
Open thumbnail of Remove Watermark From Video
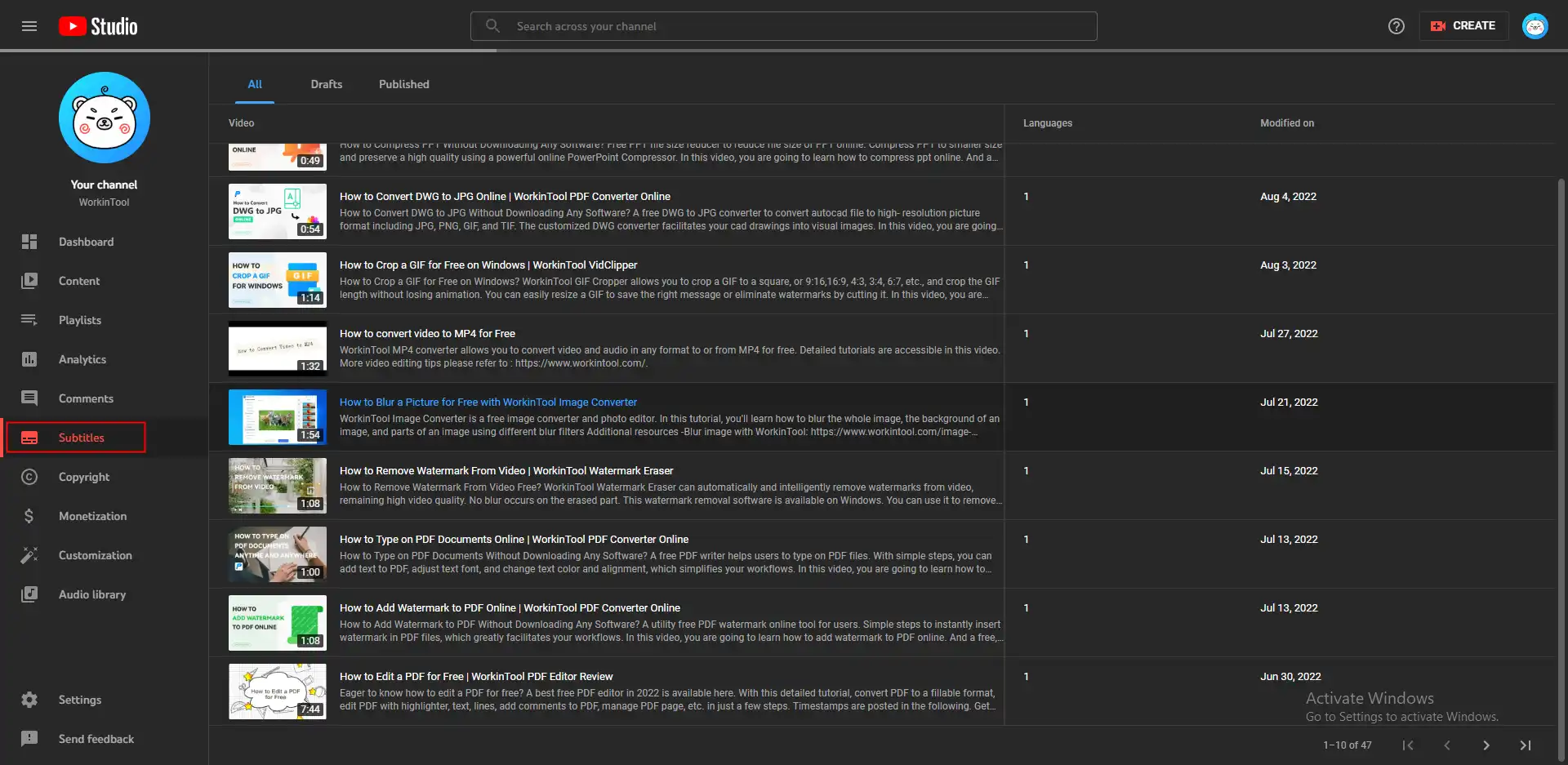pos(278,486)
